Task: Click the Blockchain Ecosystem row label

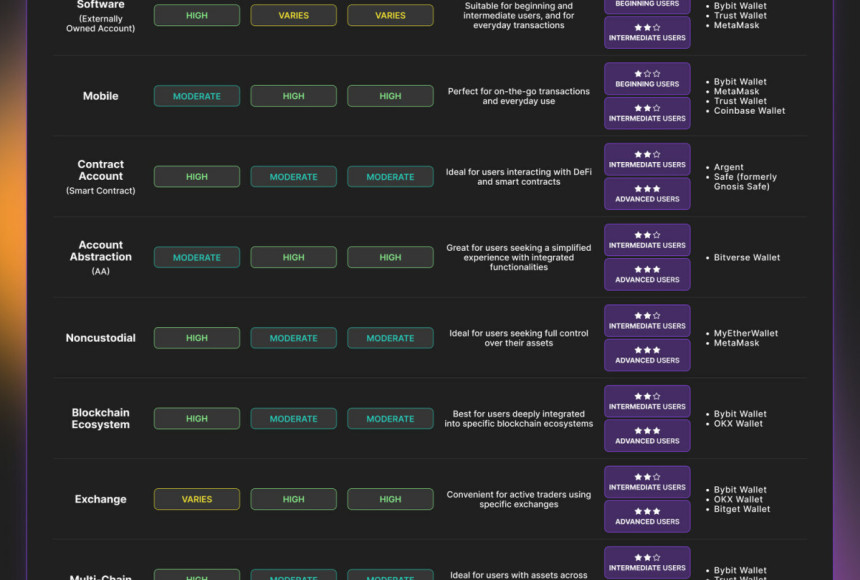Action: point(101,419)
